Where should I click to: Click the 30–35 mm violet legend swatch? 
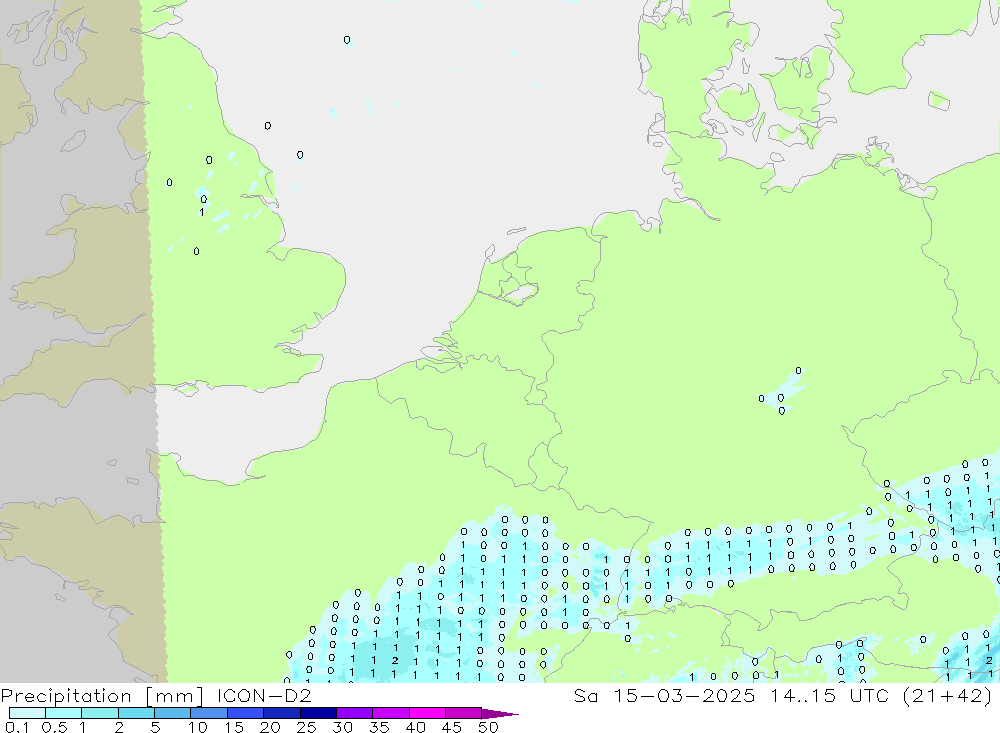355,713
